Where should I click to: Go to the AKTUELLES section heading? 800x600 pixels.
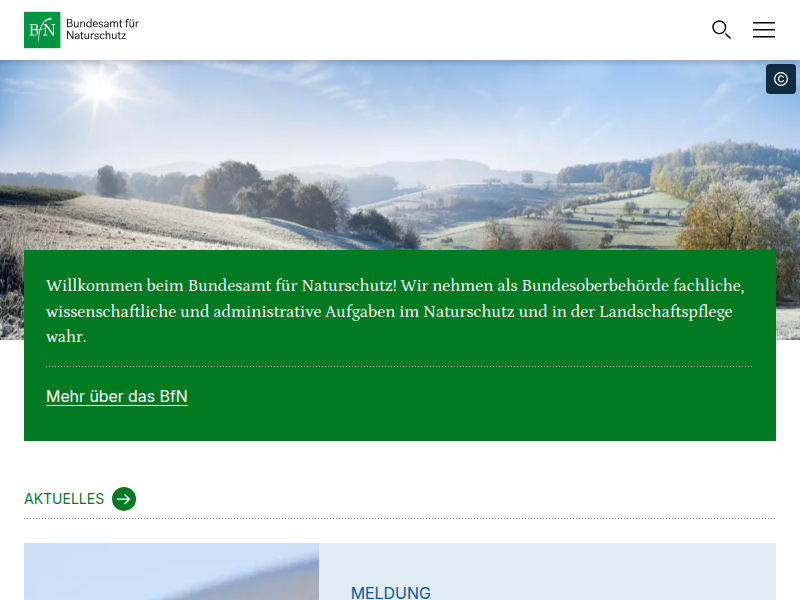coord(64,499)
